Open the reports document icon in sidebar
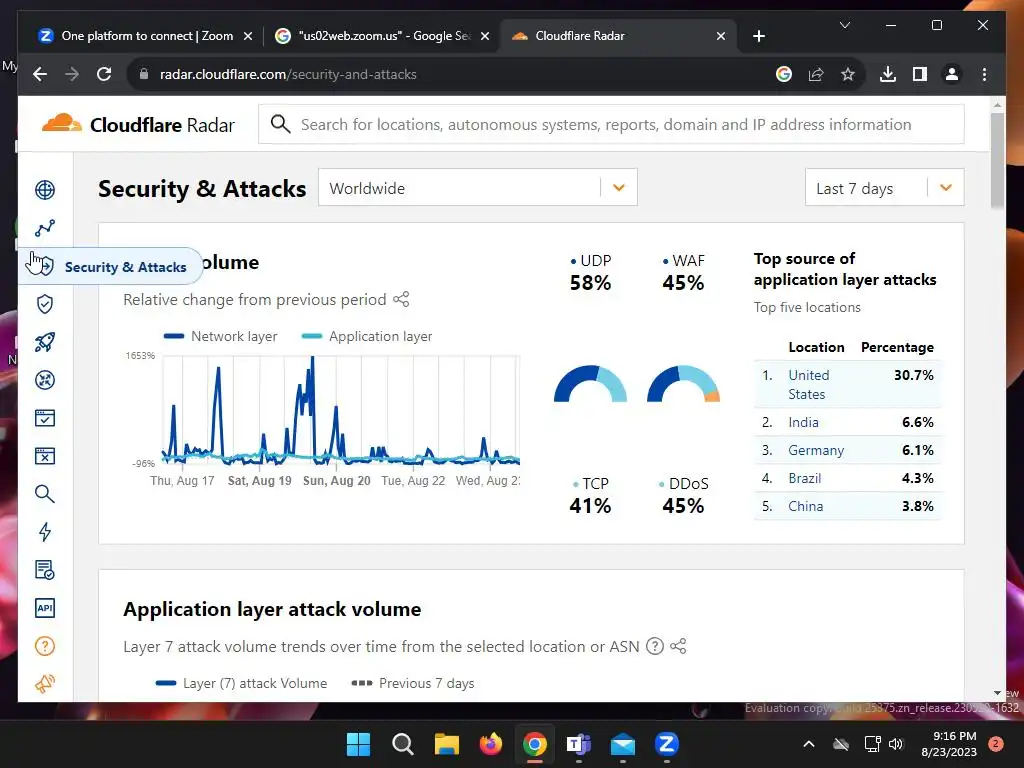 click(44, 569)
